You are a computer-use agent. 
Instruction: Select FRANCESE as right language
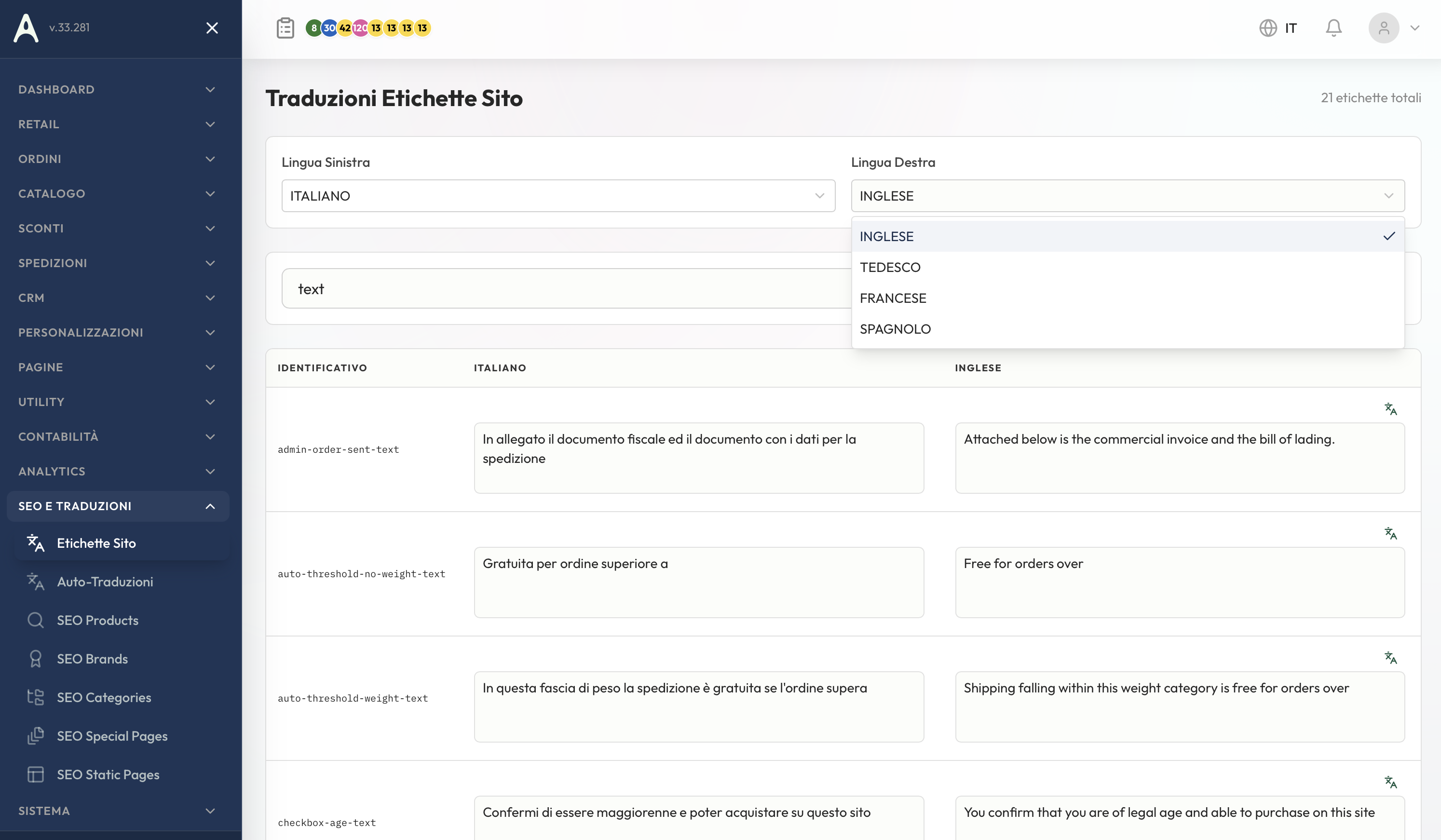(1128, 298)
